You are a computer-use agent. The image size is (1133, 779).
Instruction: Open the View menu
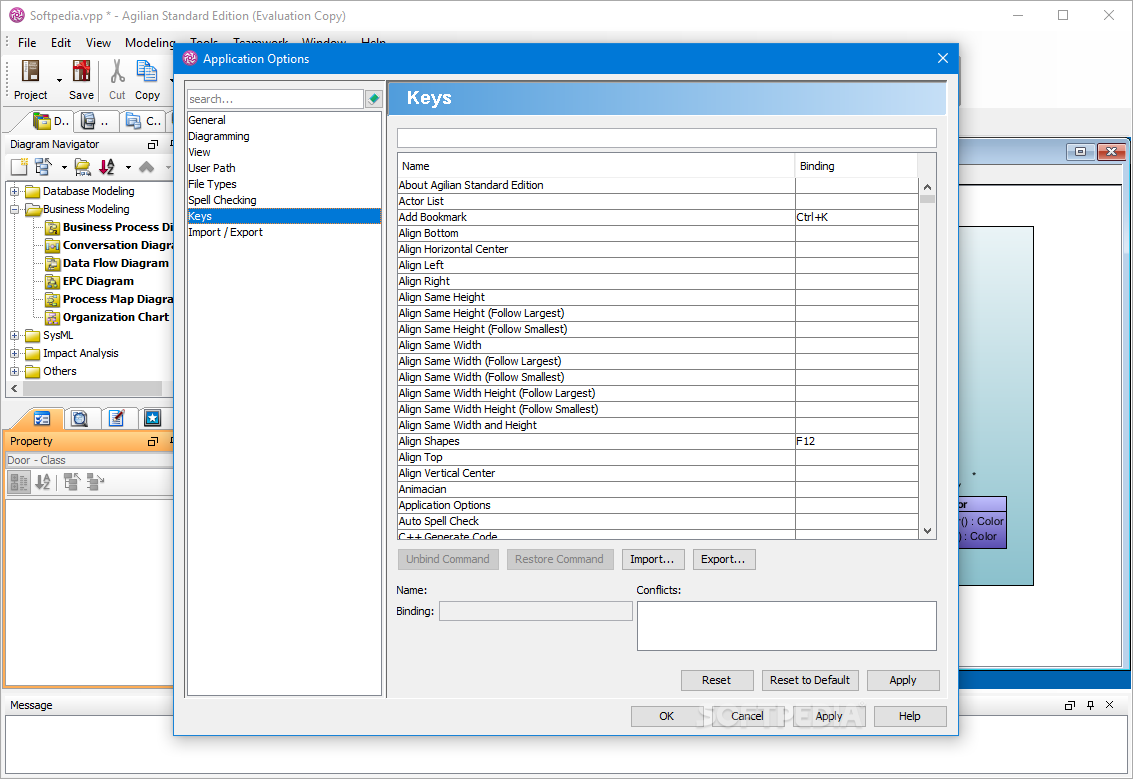click(98, 43)
